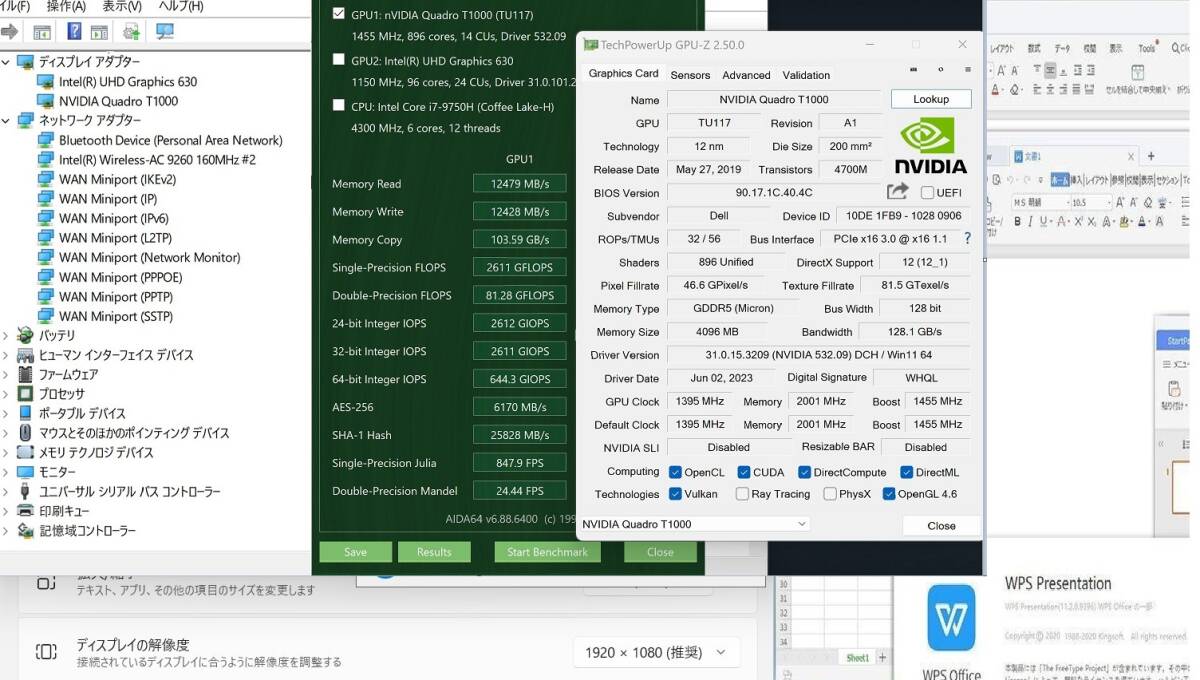
Task: Click the share BIOS export icon in GPU-Z
Action: (897, 191)
